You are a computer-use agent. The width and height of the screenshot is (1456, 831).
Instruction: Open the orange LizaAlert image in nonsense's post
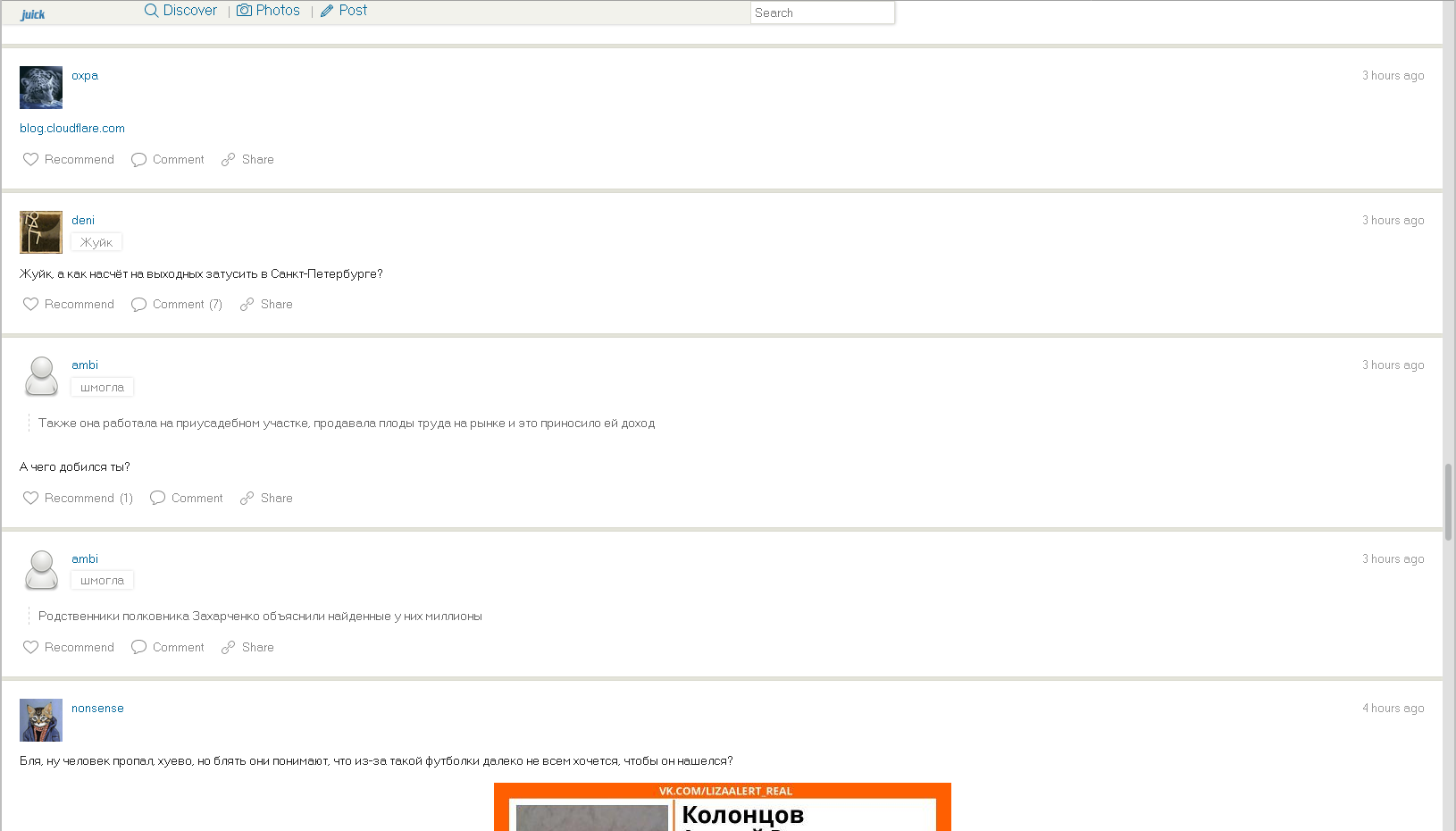[723, 807]
